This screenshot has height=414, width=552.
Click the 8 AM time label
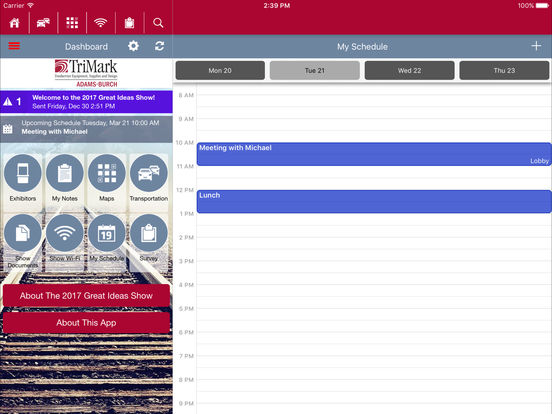(186, 95)
